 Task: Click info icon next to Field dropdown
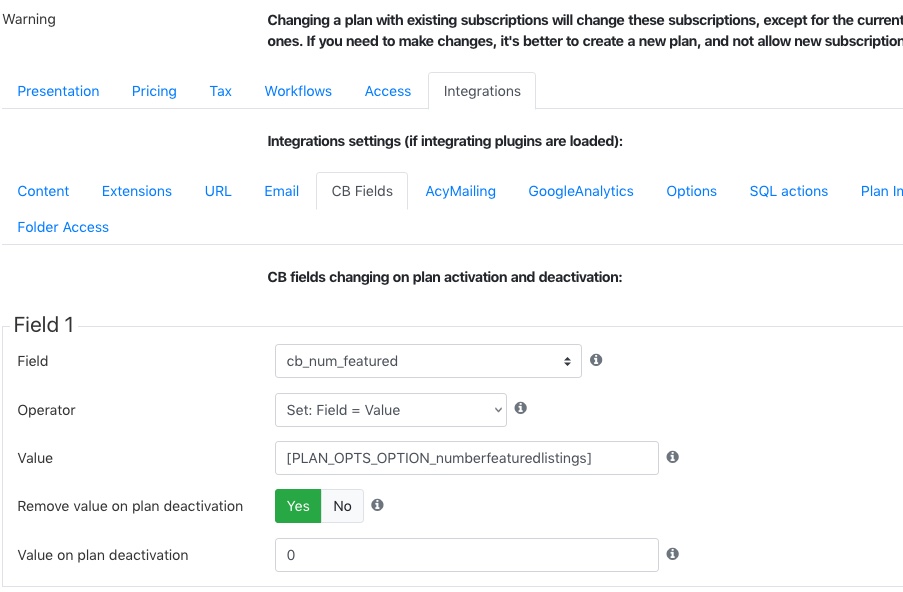point(596,360)
